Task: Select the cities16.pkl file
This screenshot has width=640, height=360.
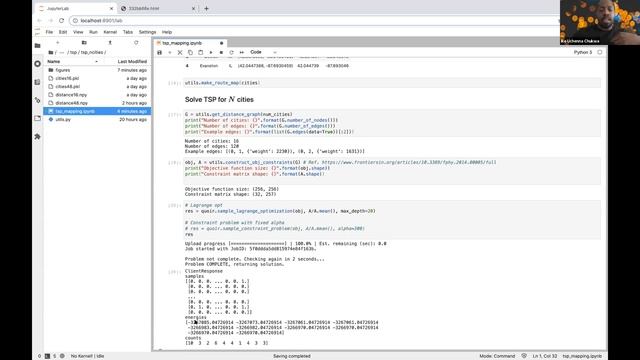Action: point(97,78)
